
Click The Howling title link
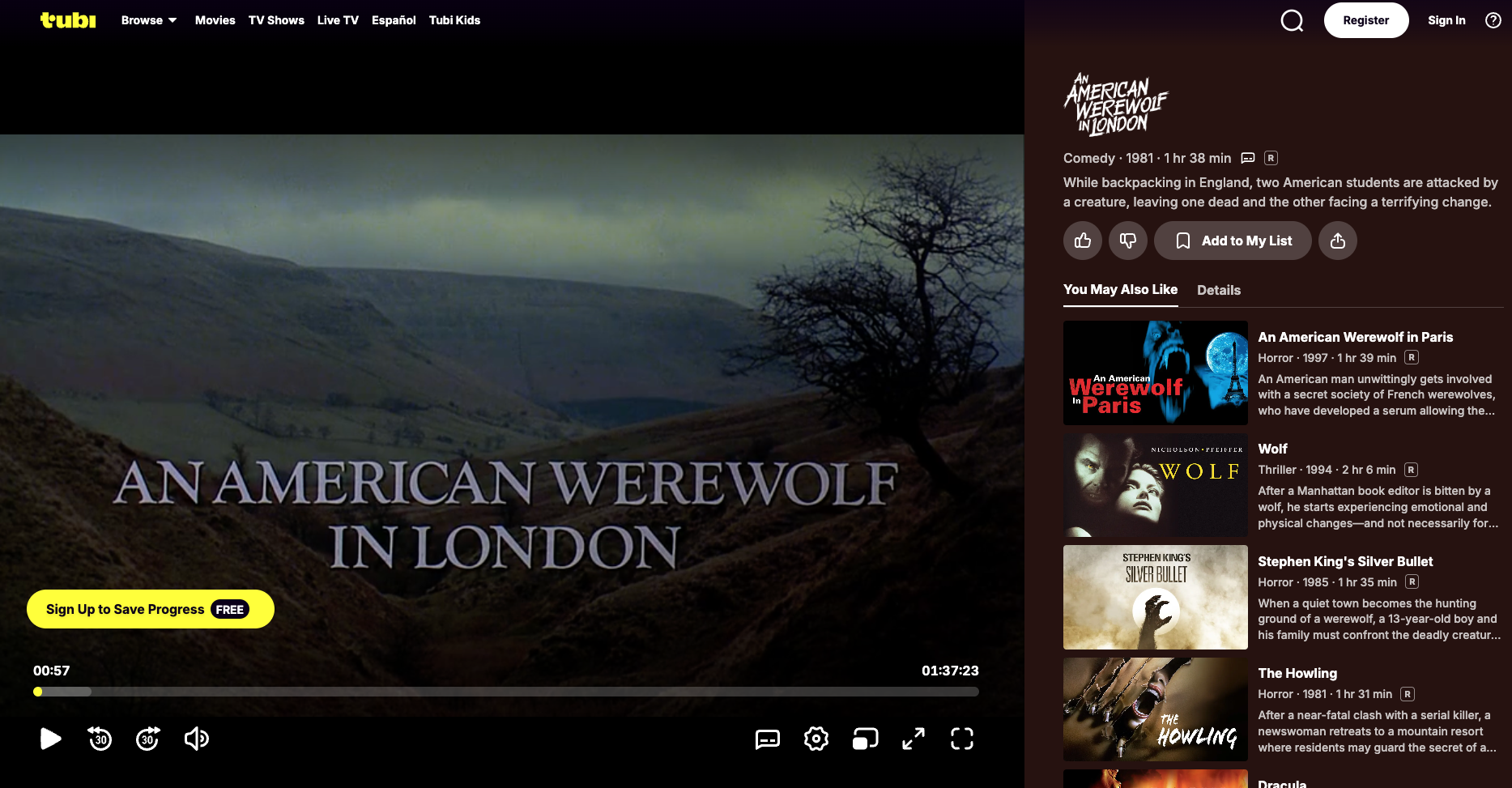pos(1297,673)
